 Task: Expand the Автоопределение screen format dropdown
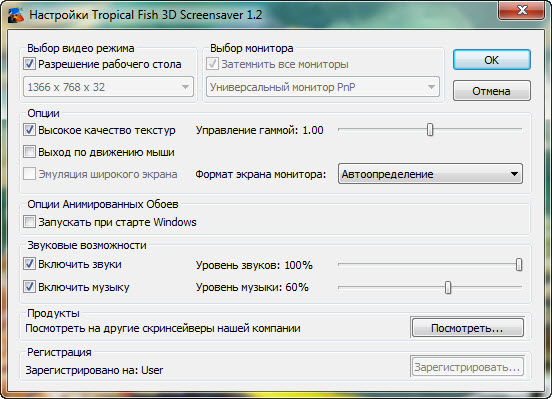430,174
